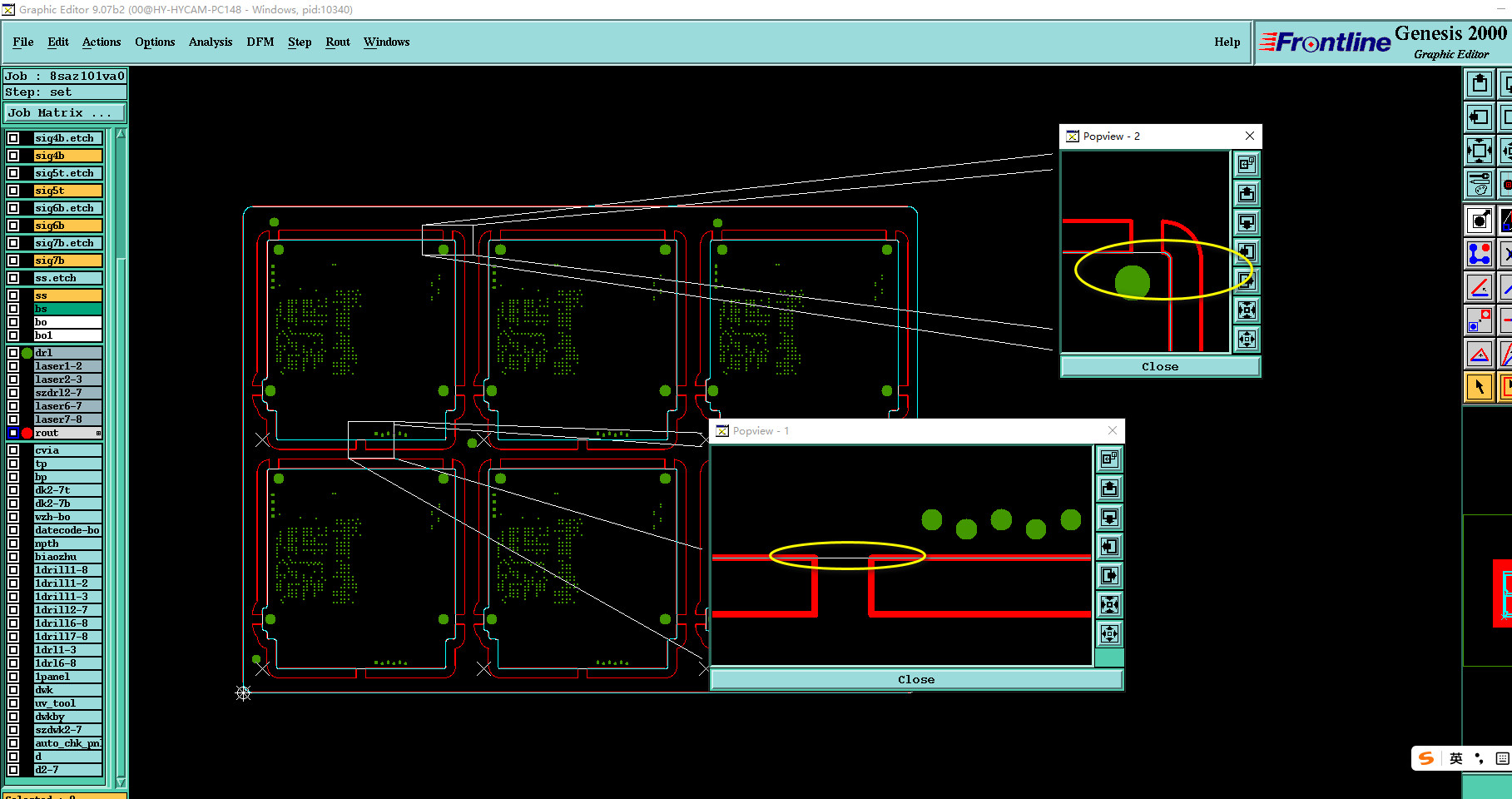Select the szdrl2-7 layer name
1512x799 pixels.
(68, 393)
